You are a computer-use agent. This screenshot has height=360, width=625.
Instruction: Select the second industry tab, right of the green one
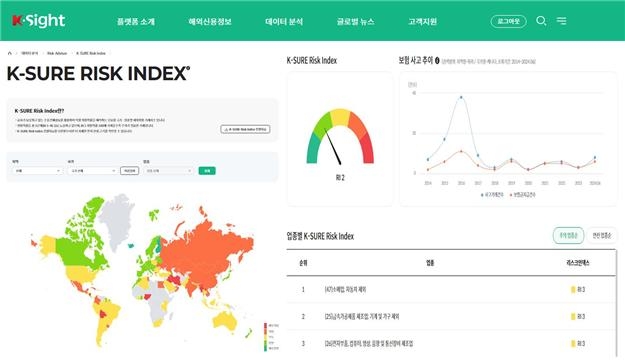(601, 236)
